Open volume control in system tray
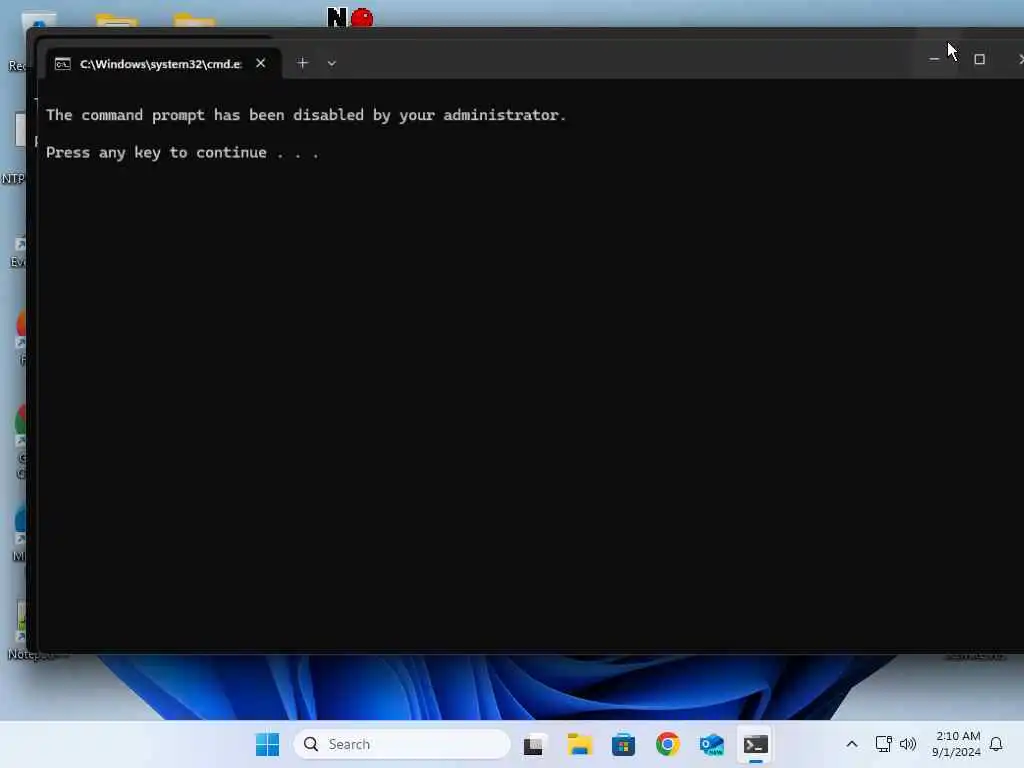Screen dimensions: 1024x768 click(x=908, y=744)
